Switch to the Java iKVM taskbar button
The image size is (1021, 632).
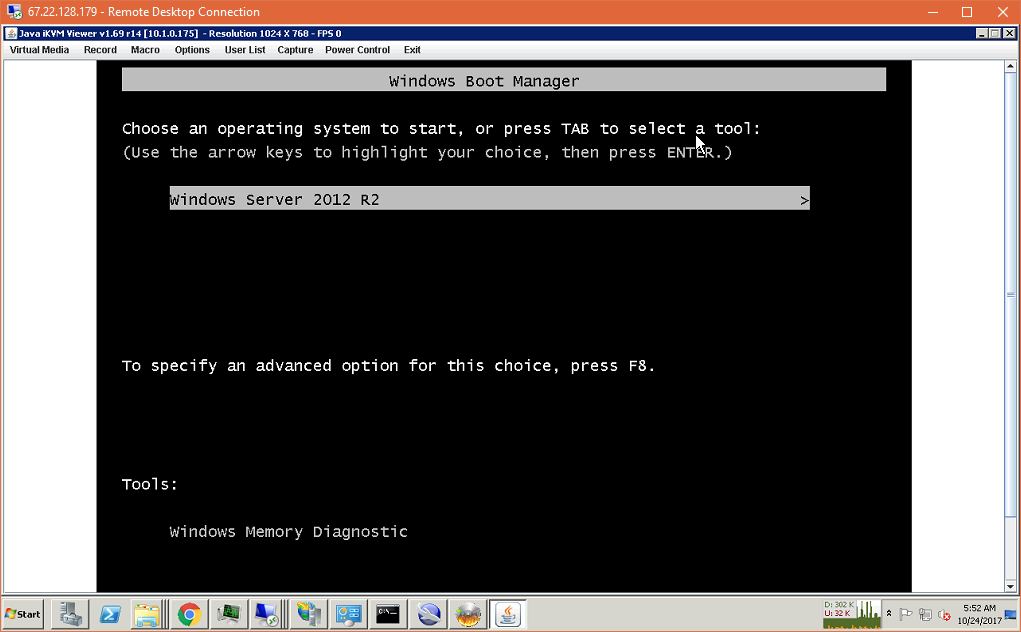click(508, 614)
